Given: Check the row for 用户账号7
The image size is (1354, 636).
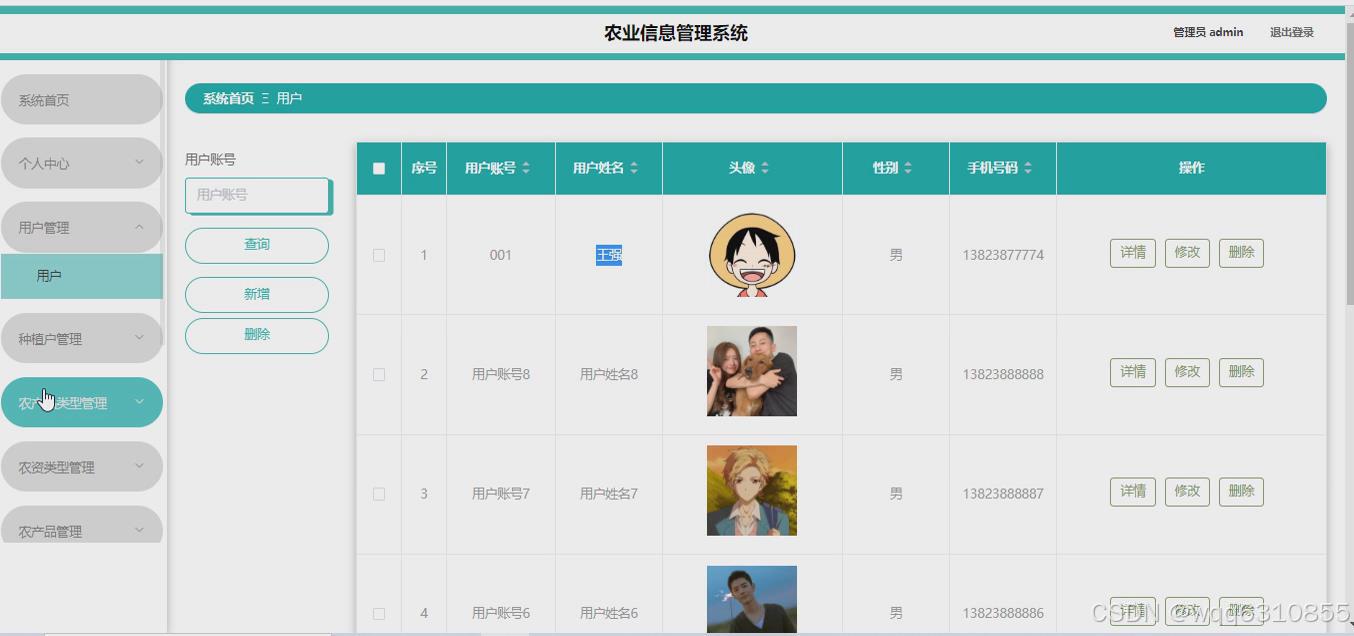Looking at the screenshot, I should click(x=379, y=494).
